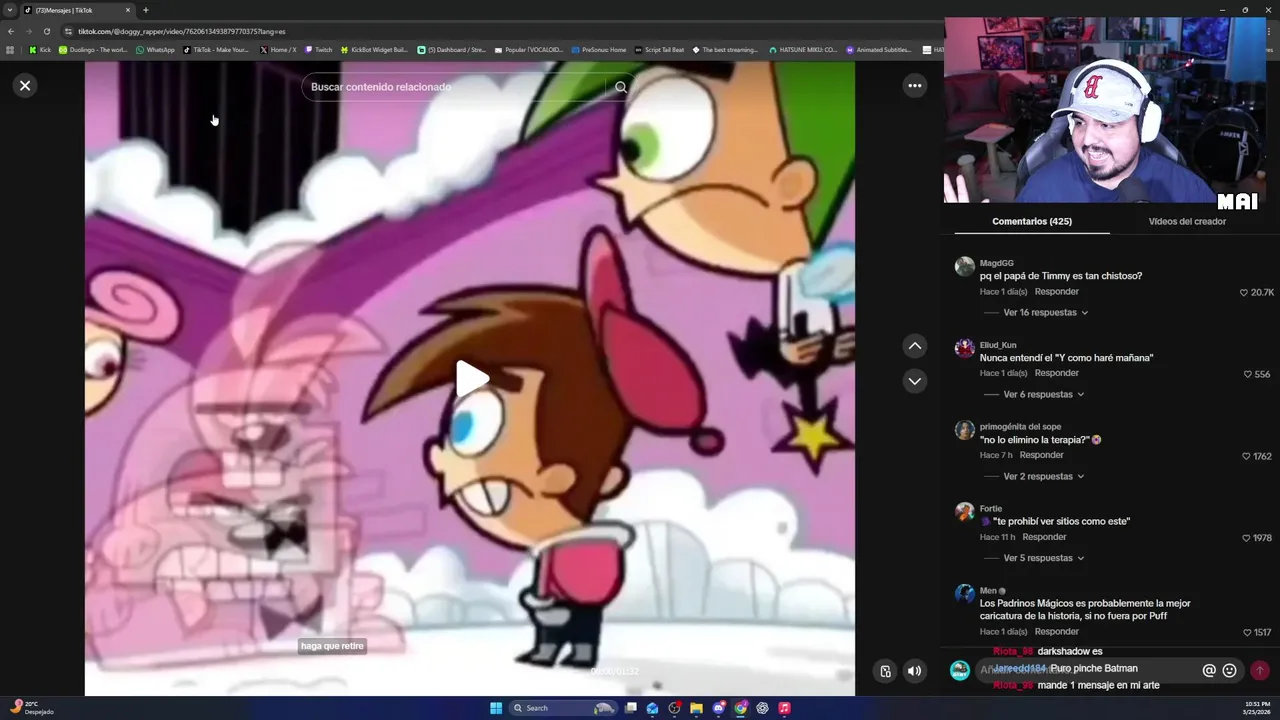1280x720 pixels.
Task: Post comment with red arrow button
Action: click(x=1260, y=670)
